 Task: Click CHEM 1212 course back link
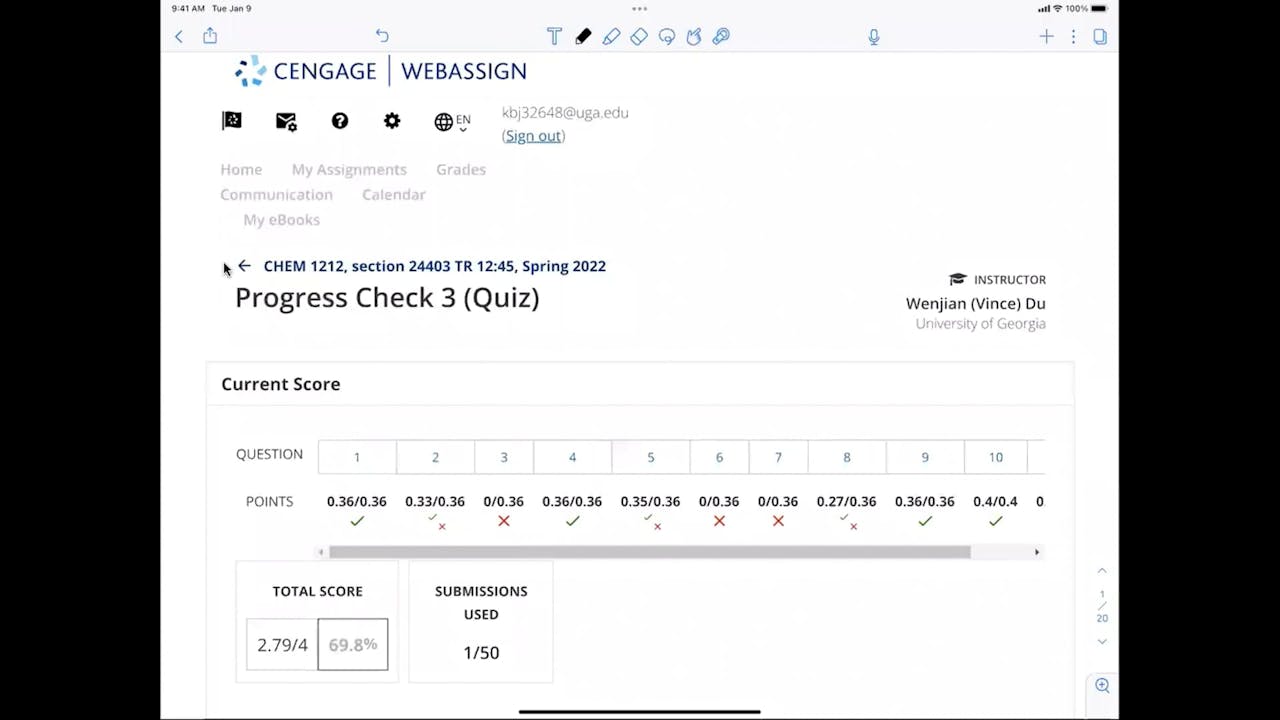(434, 266)
